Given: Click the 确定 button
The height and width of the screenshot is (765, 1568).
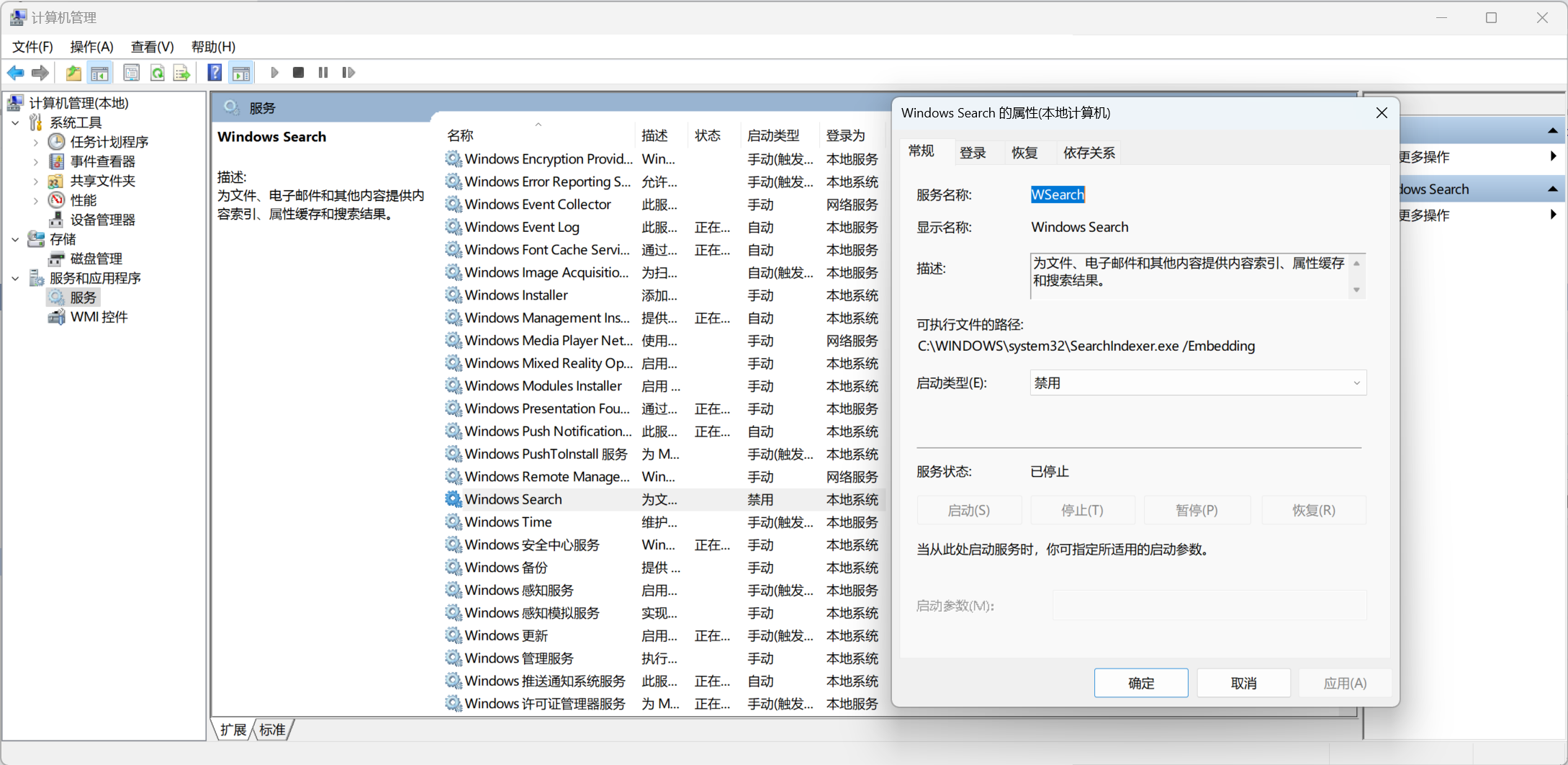Looking at the screenshot, I should tap(1141, 683).
